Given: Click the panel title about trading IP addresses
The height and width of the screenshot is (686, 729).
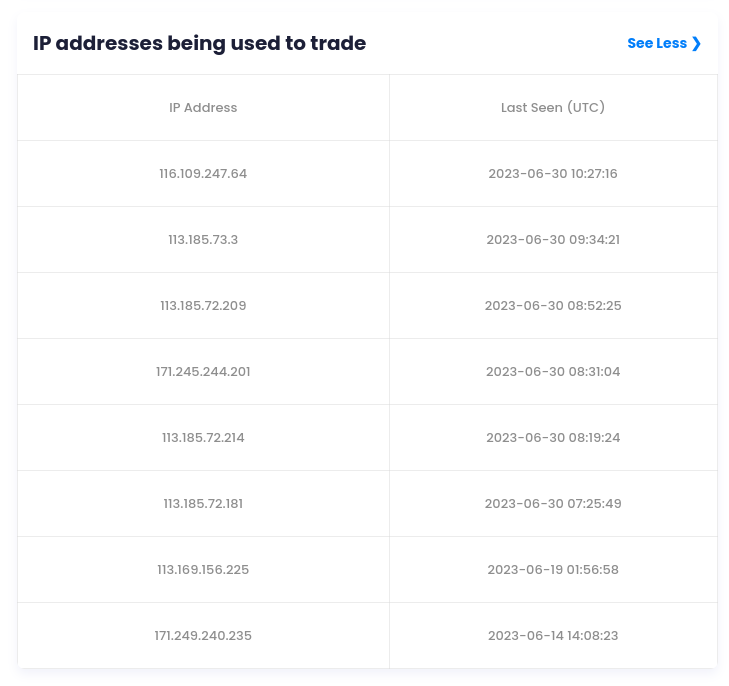Looking at the screenshot, I should pos(200,43).
